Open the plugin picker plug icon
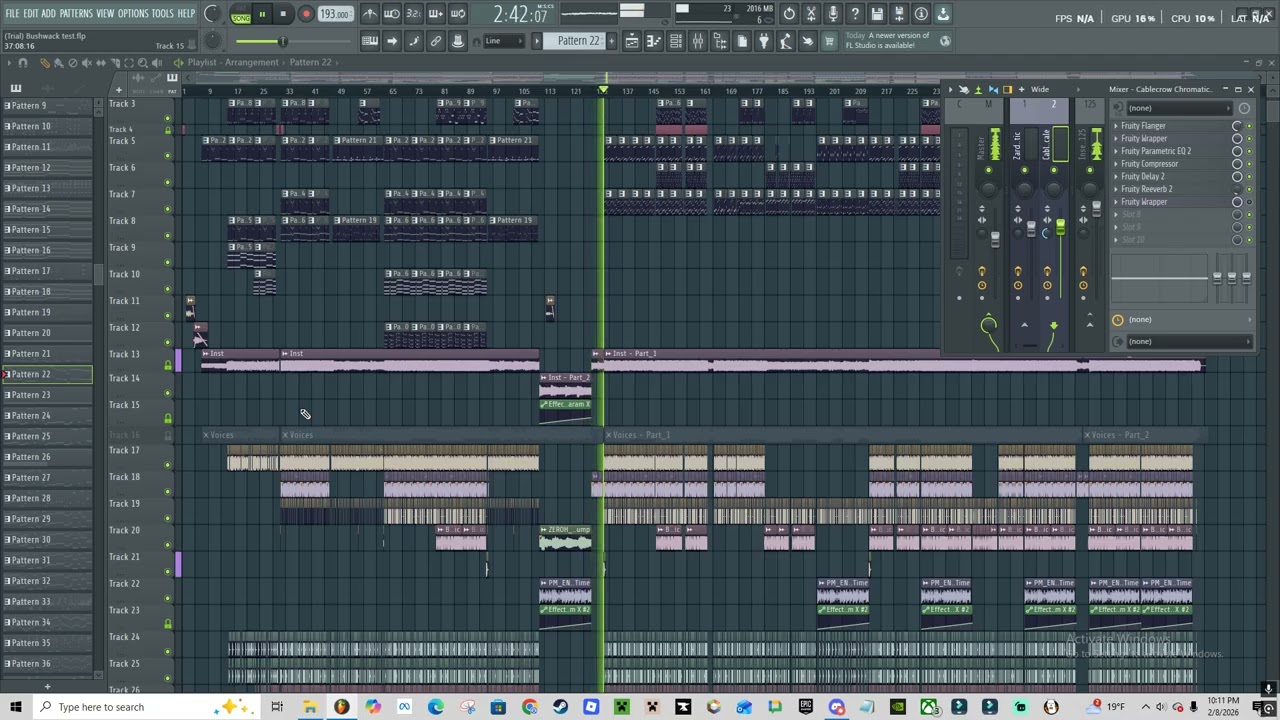This screenshot has width=1280, height=720. pos(764,41)
